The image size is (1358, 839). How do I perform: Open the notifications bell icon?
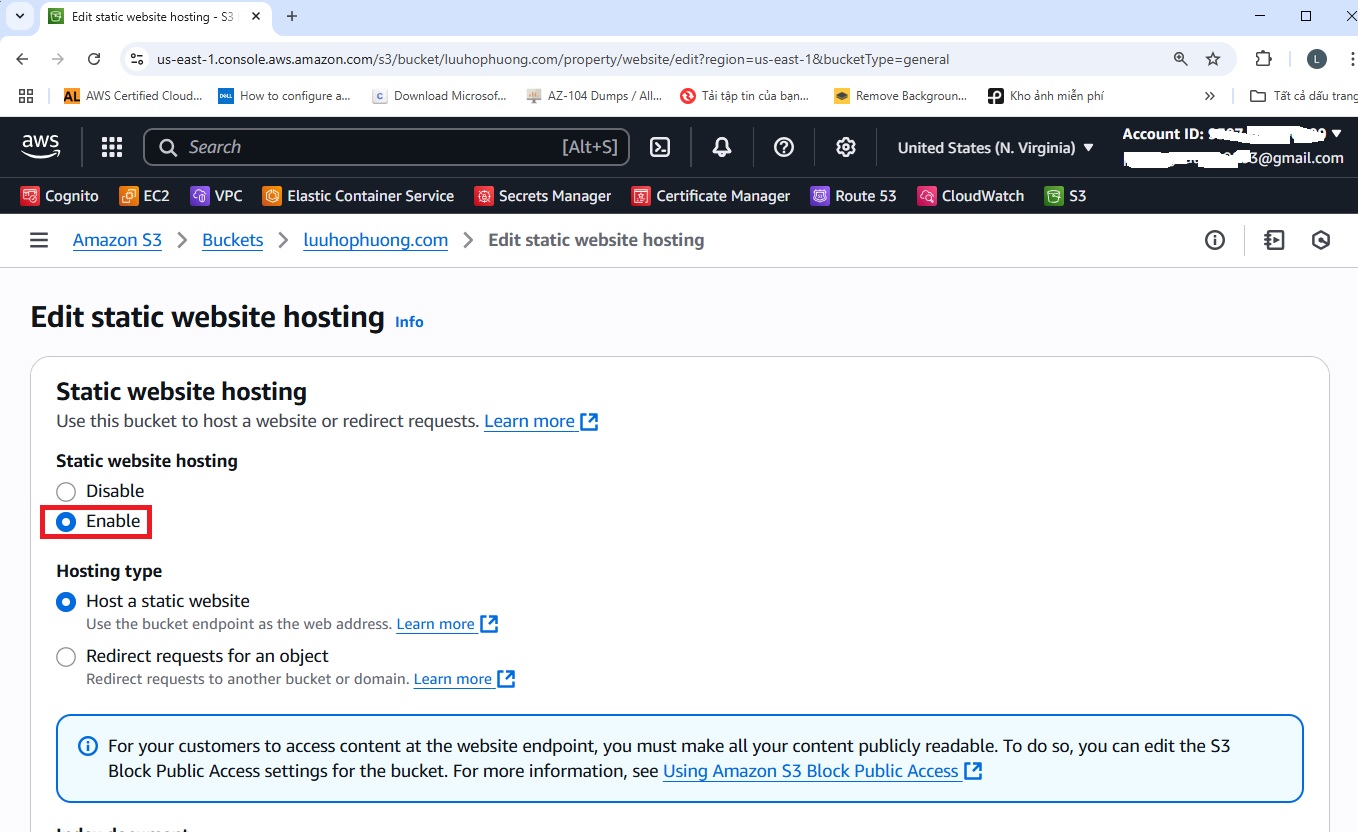(721, 147)
